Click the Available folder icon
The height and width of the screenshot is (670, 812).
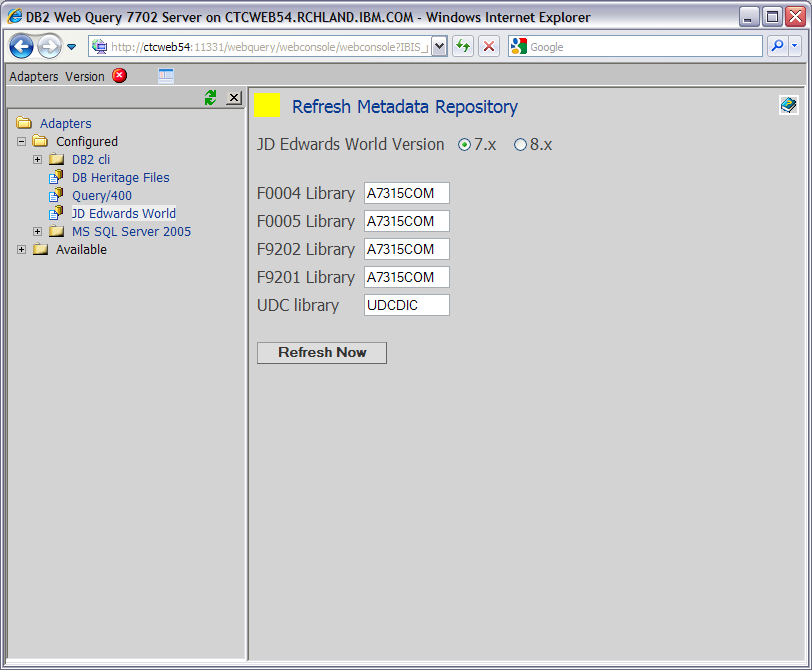pos(40,249)
